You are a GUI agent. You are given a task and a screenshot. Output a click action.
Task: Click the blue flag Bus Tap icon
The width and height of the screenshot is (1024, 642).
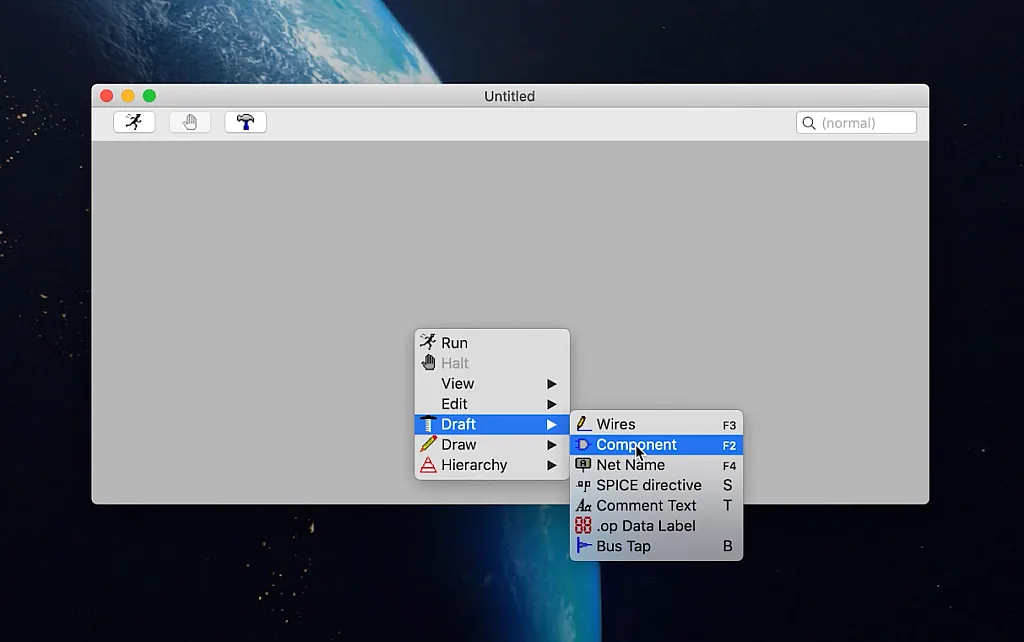(583, 546)
